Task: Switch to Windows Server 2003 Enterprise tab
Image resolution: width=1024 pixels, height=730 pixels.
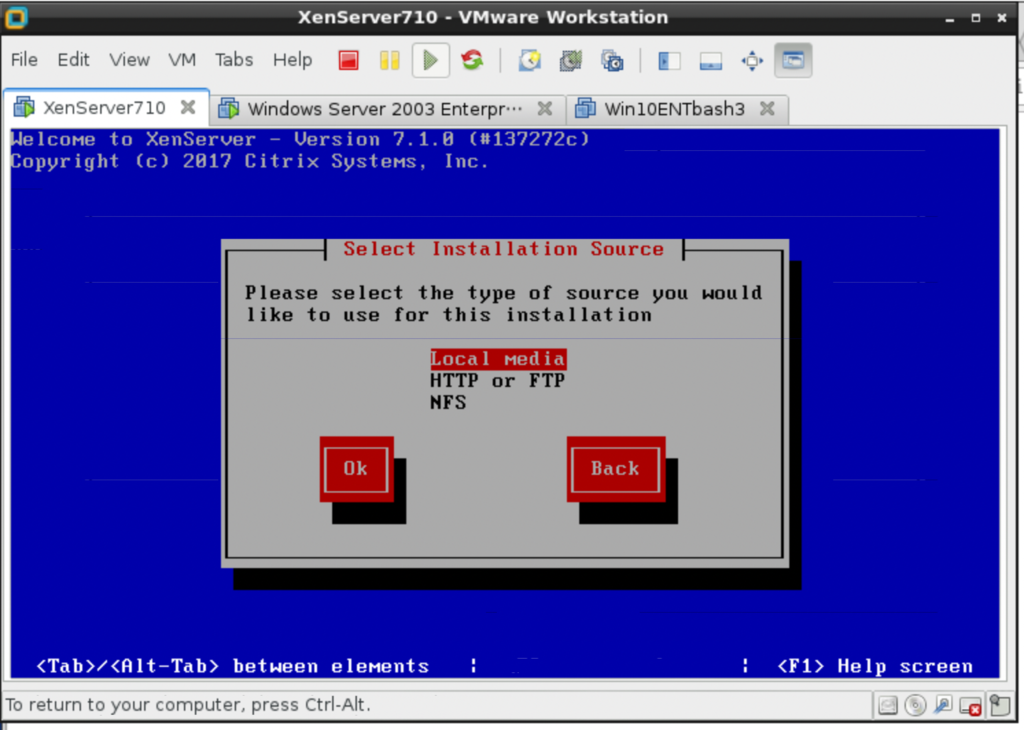Action: pyautogui.click(x=385, y=108)
